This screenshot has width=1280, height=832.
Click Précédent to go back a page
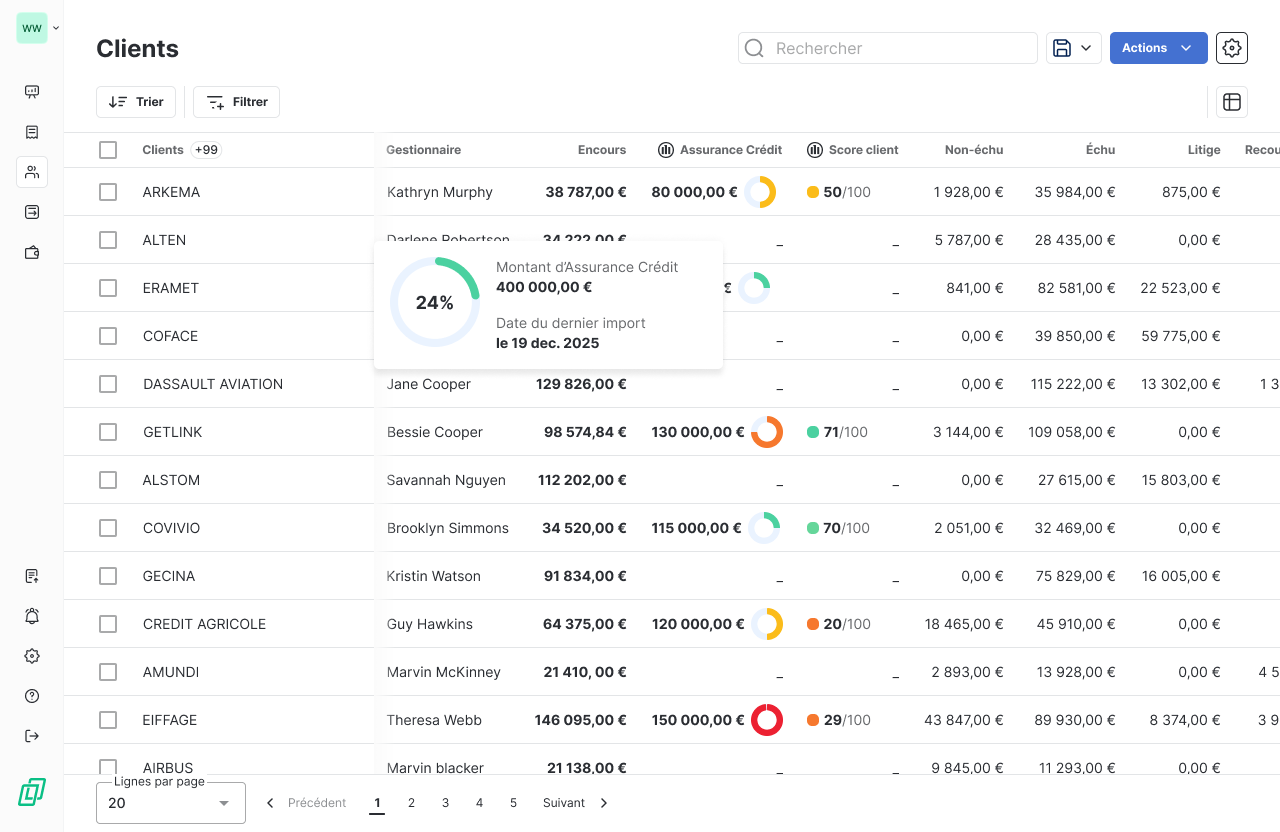coord(306,803)
